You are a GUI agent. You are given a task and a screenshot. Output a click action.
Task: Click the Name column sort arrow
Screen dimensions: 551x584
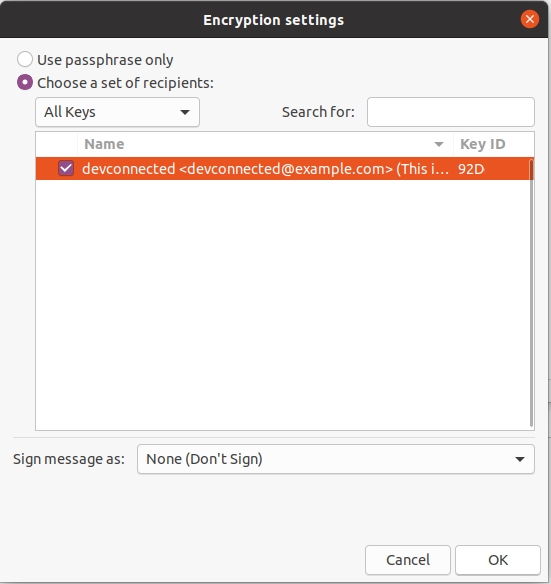pos(439,145)
